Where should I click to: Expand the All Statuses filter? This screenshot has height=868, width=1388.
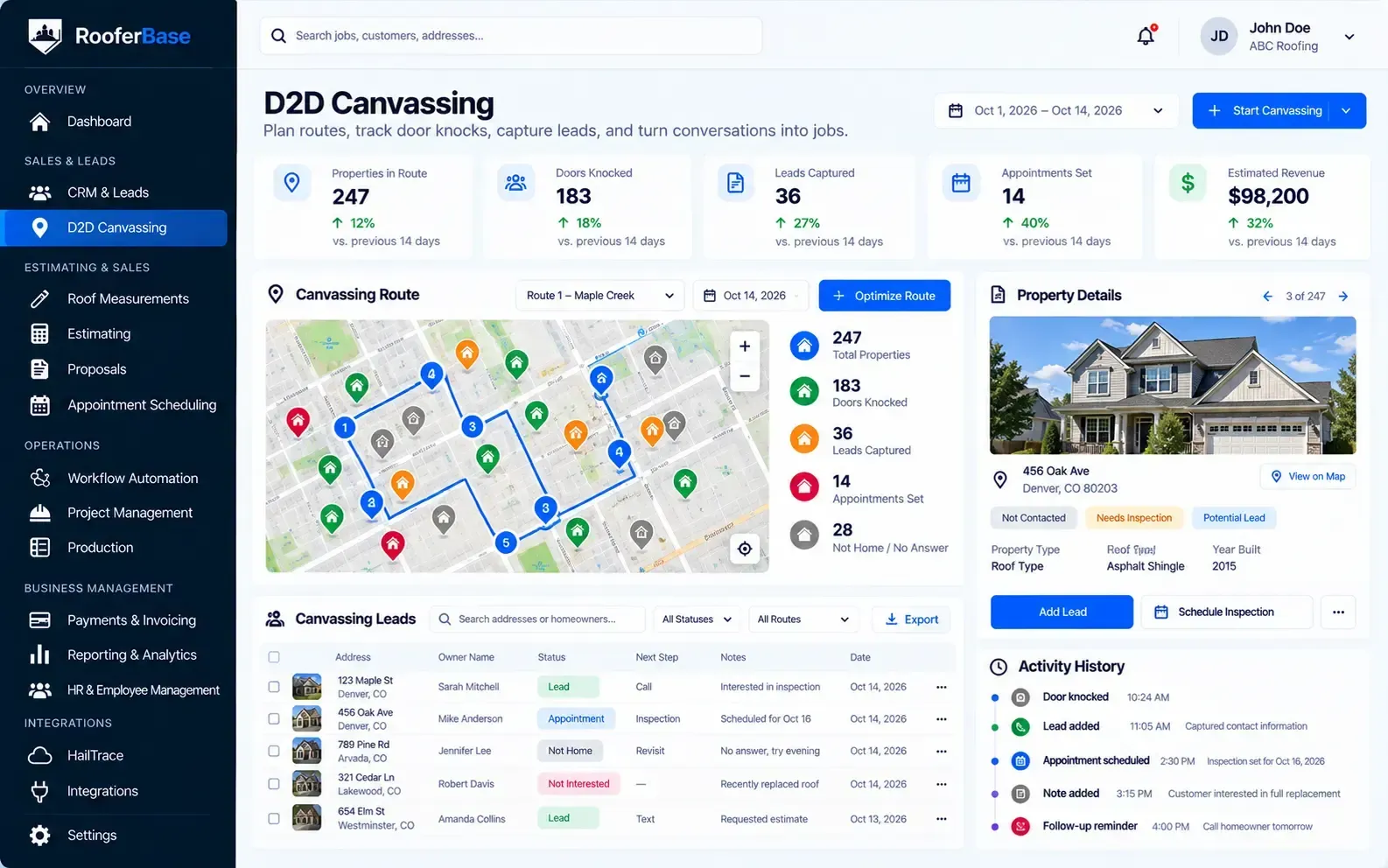click(697, 619)
